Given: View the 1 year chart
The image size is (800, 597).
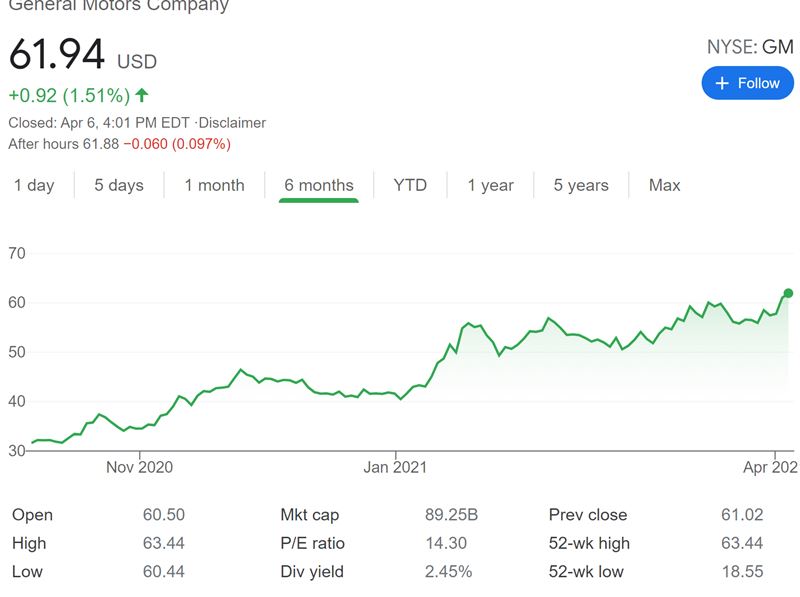Looking at the screenshot, I should tap(490, 185).
